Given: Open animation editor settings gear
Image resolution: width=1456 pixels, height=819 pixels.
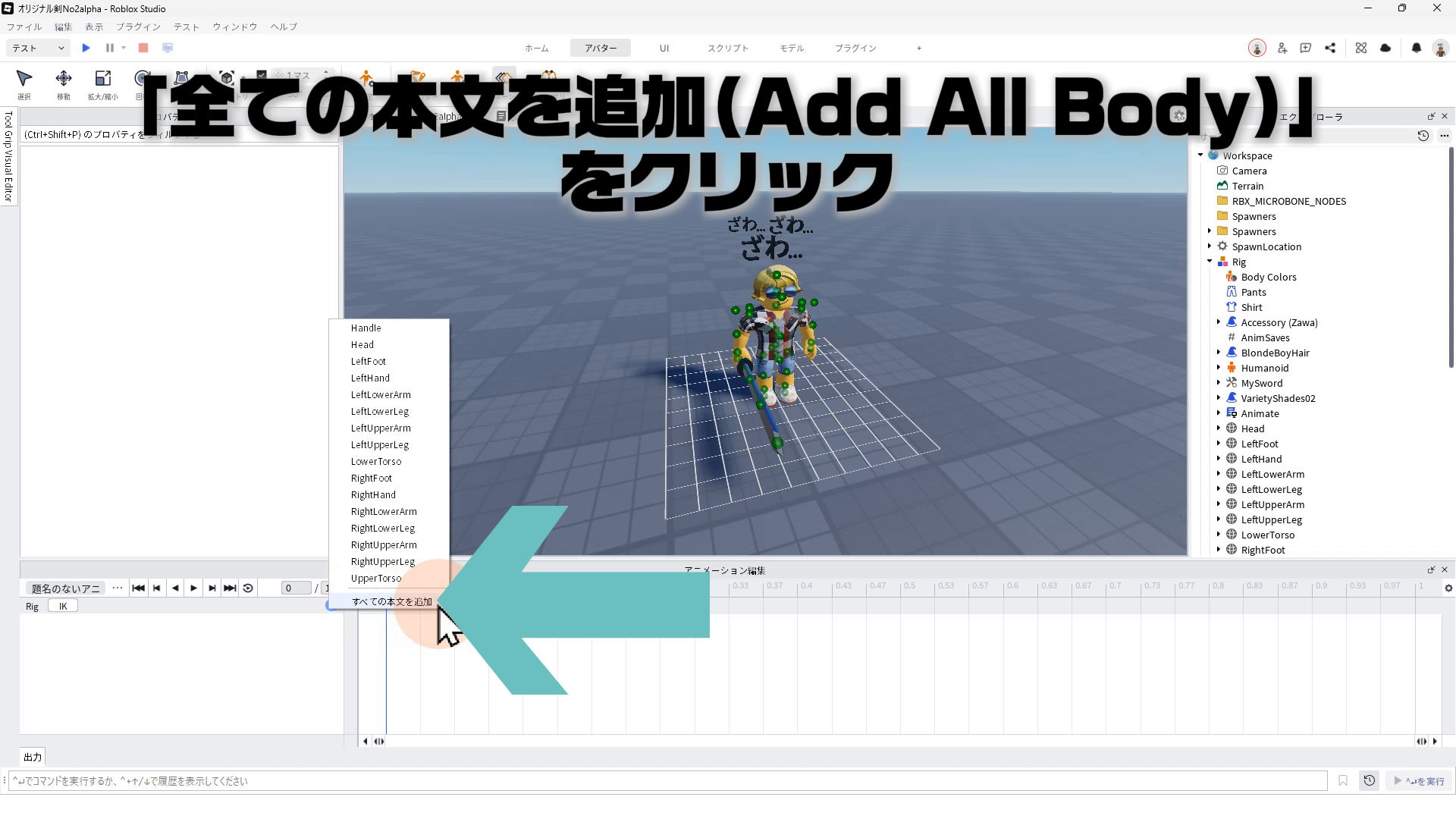Looking at the screenshot, I should 1448,588.
